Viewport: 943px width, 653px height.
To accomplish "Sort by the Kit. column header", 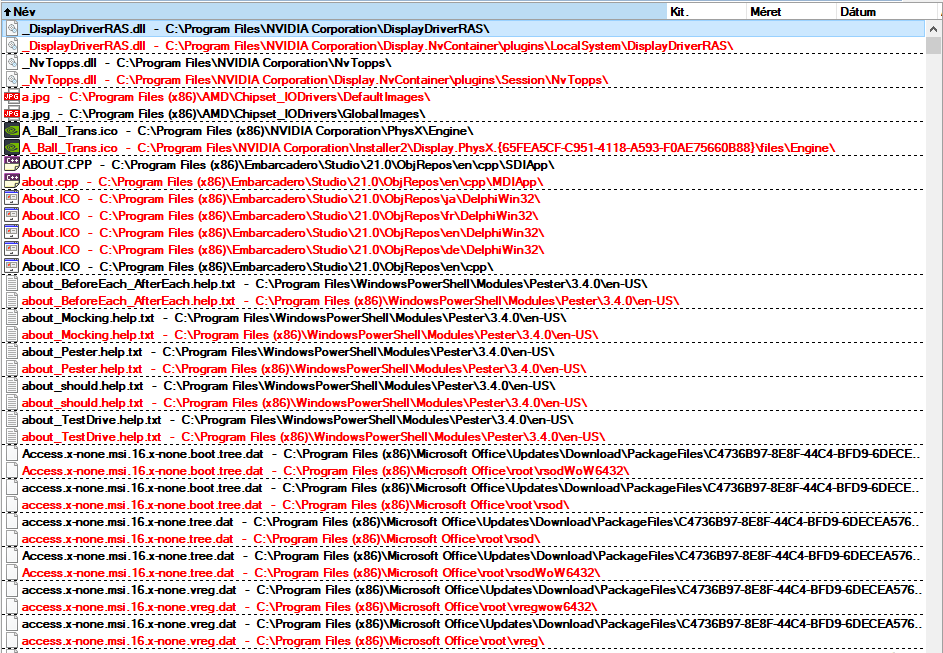I will coord(707,11).
